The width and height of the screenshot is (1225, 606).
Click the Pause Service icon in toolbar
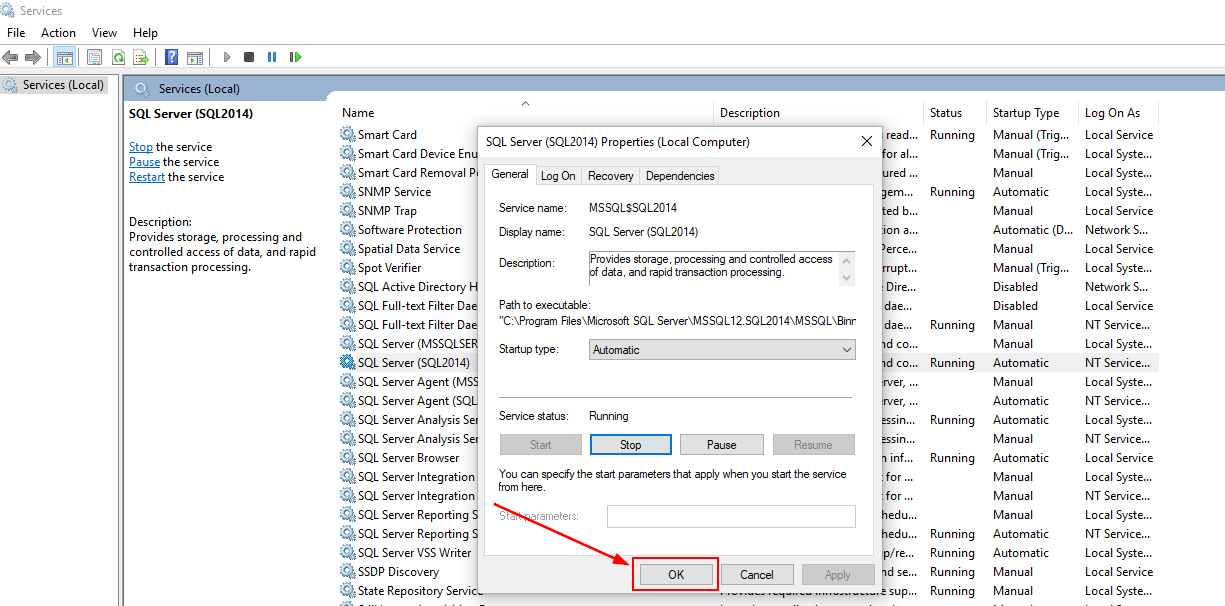coord(272,57)
